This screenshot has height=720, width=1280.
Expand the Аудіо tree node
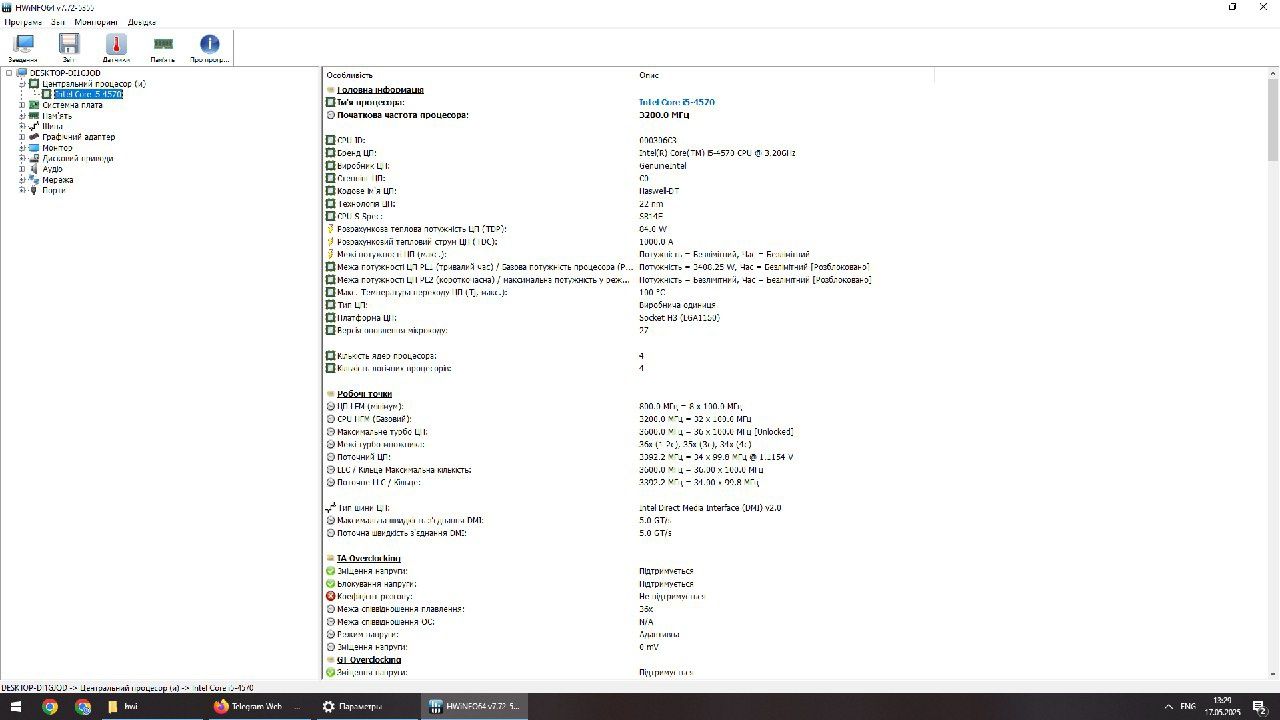point(22,169)
